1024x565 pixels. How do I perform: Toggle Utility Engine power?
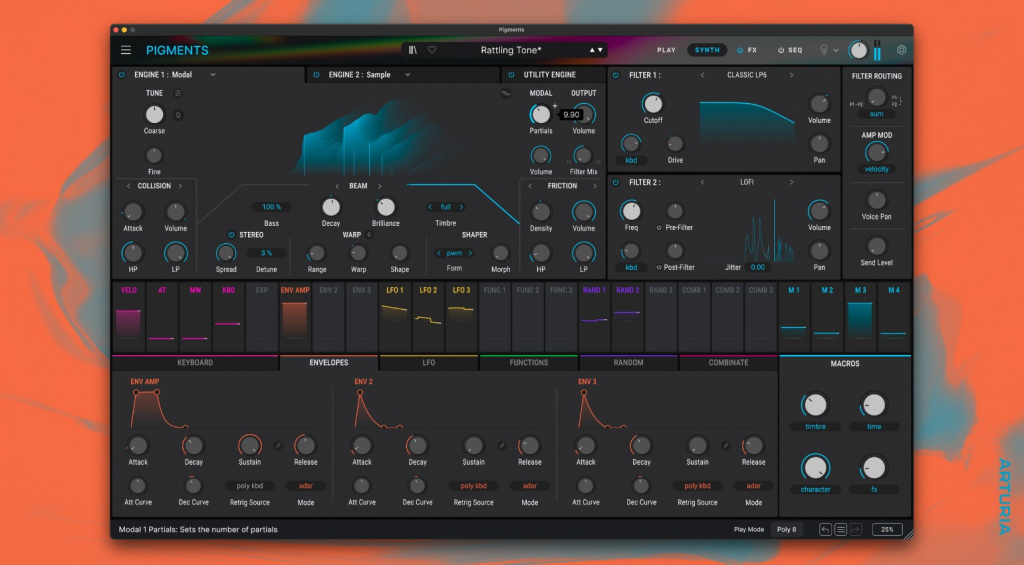pyautogui.click(x=511, y=75)
